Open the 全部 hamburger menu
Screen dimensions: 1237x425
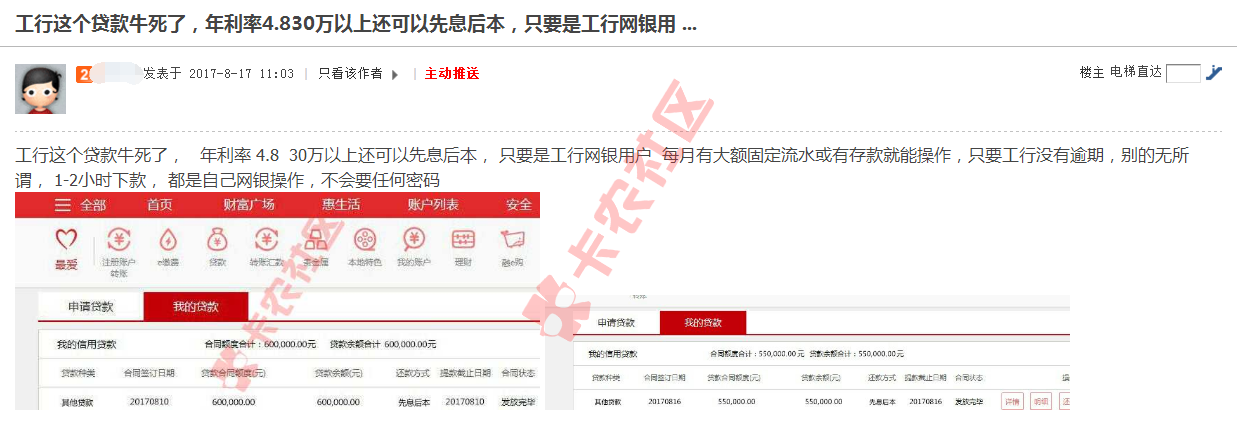(80, 205)
